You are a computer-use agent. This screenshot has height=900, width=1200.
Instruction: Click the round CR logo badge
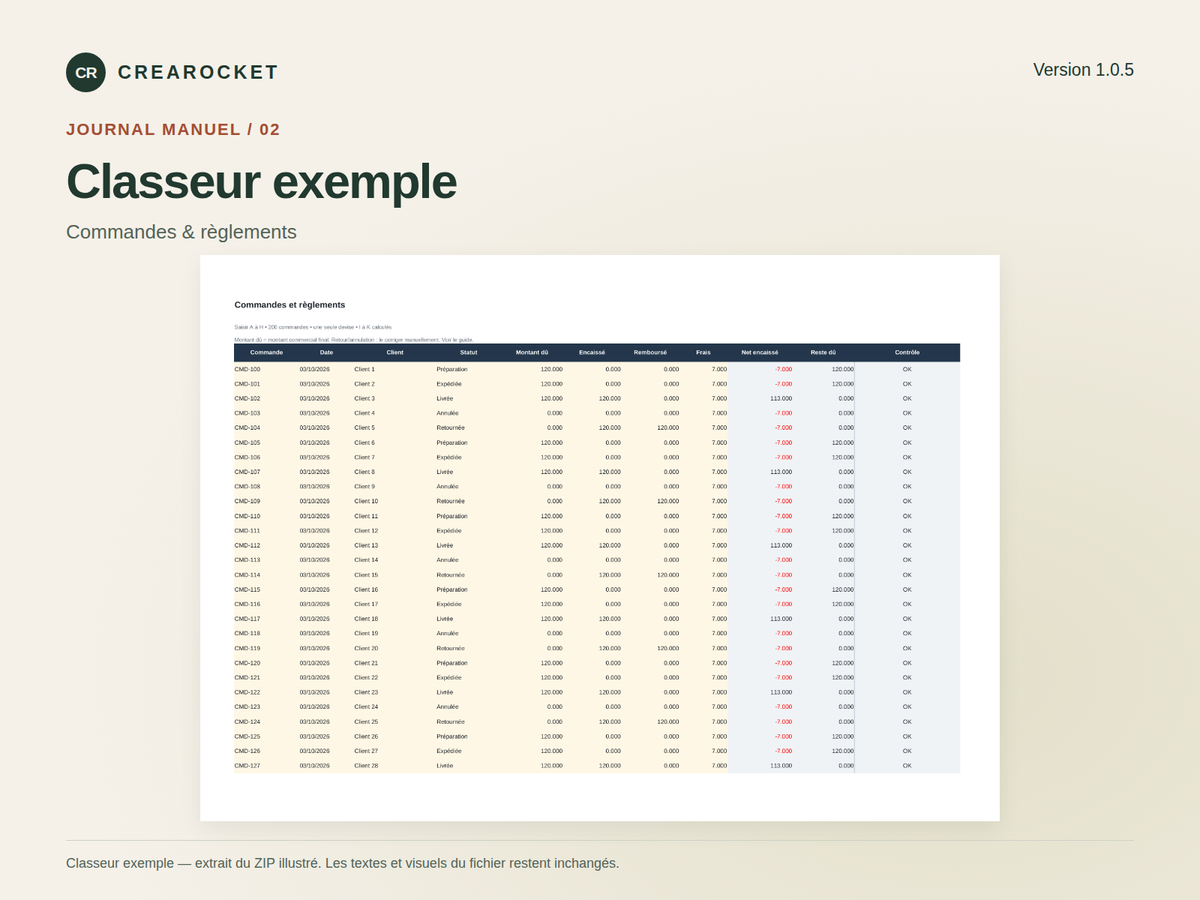pos(86,72)
